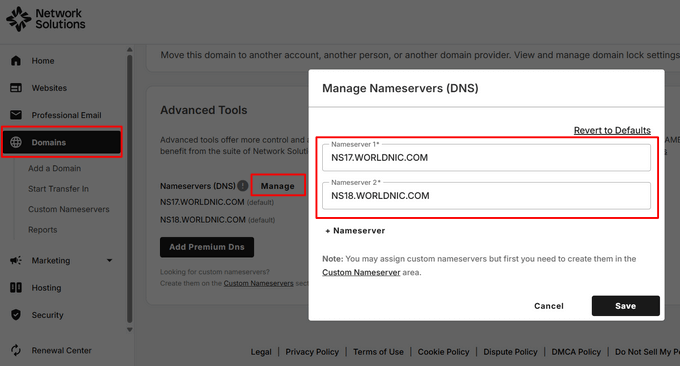Click the Websites browser icon
680x366 pixels.
[16, 88]
